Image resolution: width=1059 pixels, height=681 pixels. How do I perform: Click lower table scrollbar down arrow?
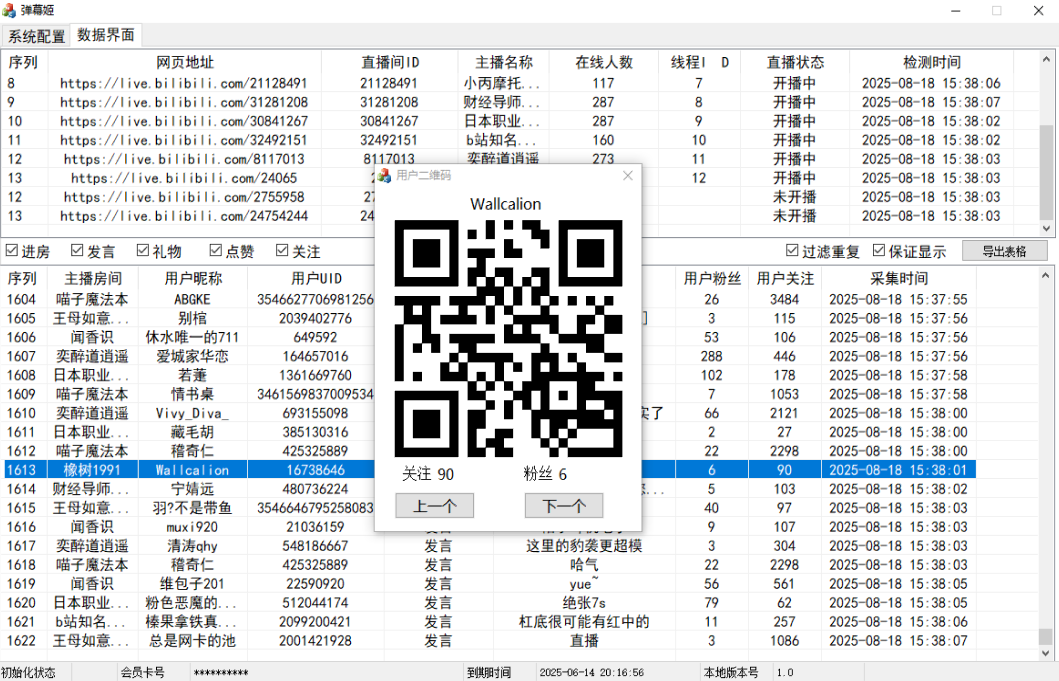pos(1045,653)
